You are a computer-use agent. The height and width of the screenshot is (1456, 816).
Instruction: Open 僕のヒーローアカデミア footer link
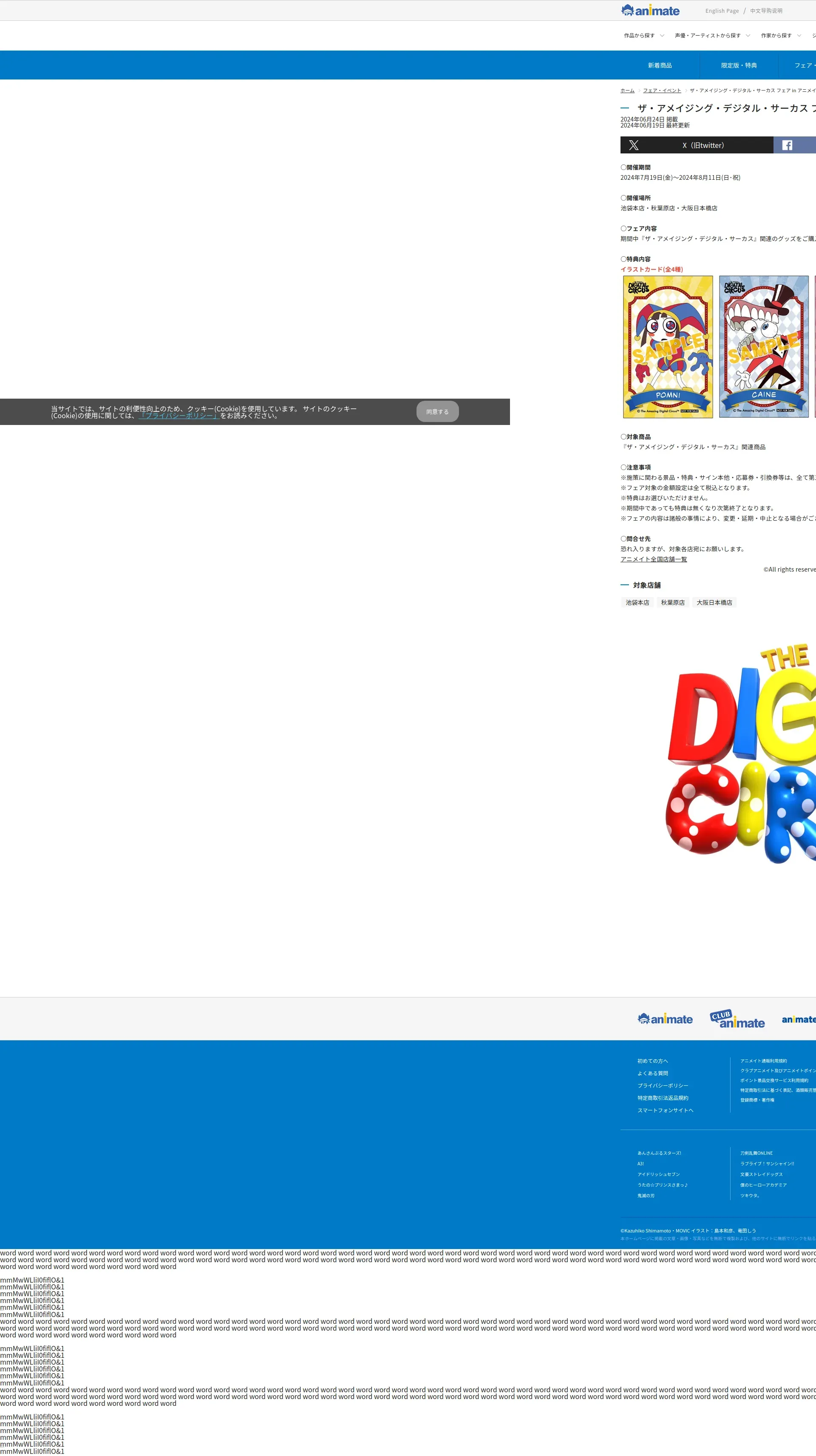[x=763, y=1185]
